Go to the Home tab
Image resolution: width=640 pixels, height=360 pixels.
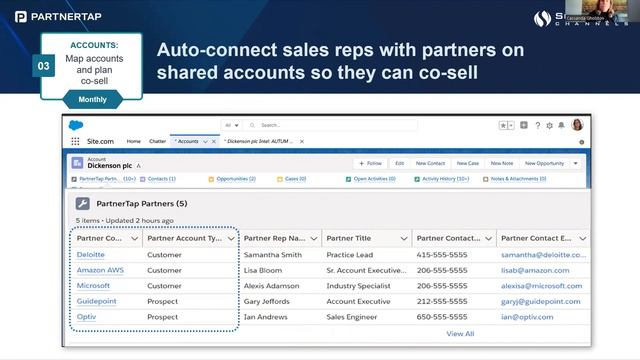[x=133, y=141]
